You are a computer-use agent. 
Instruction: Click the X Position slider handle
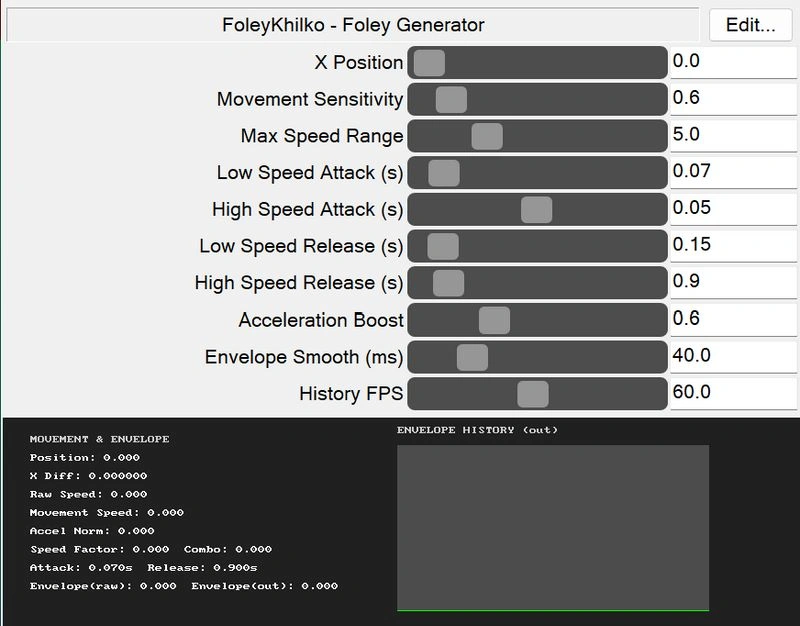click(429, 63)
